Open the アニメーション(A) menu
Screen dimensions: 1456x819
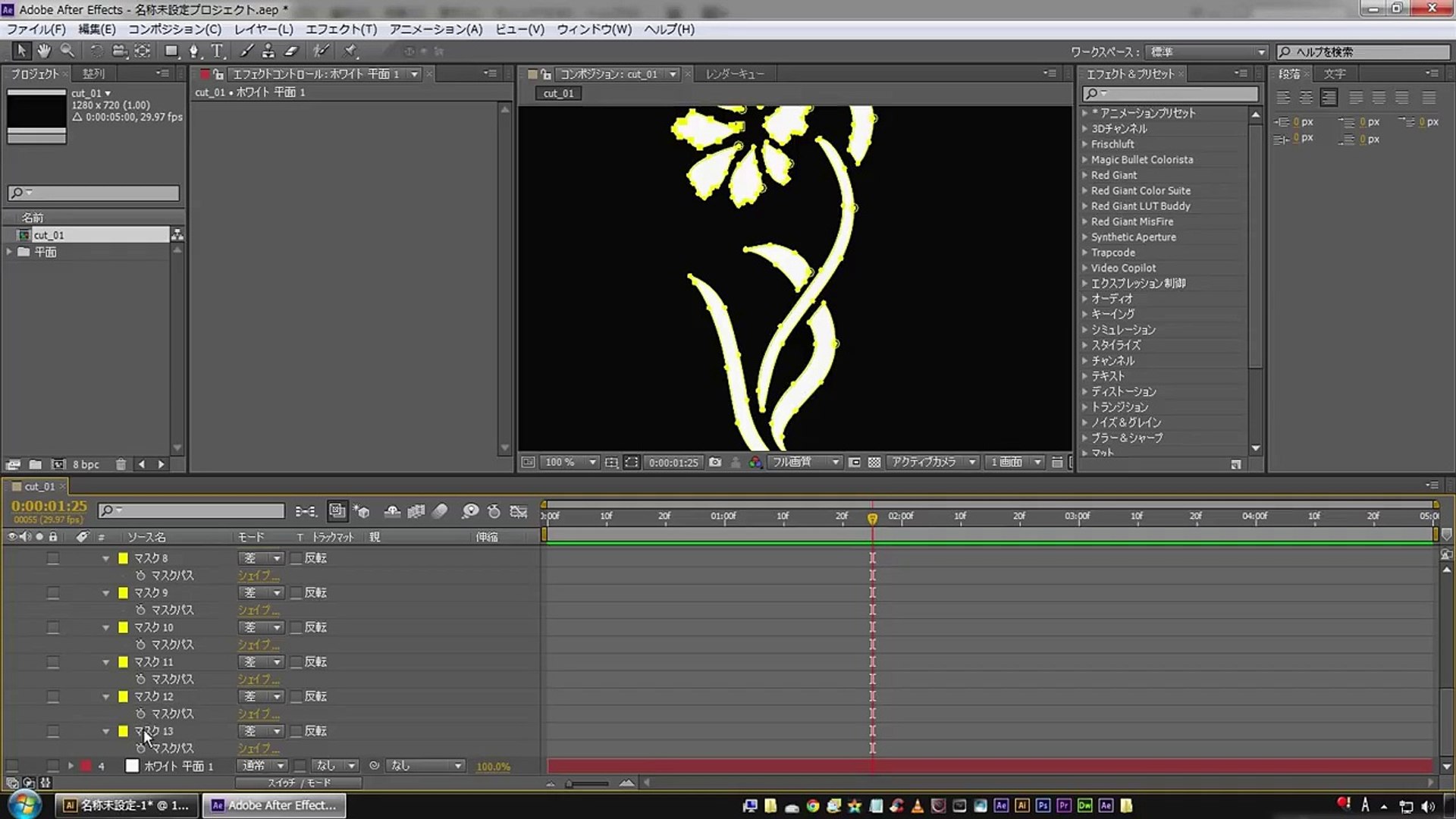(x=436, y=29)
